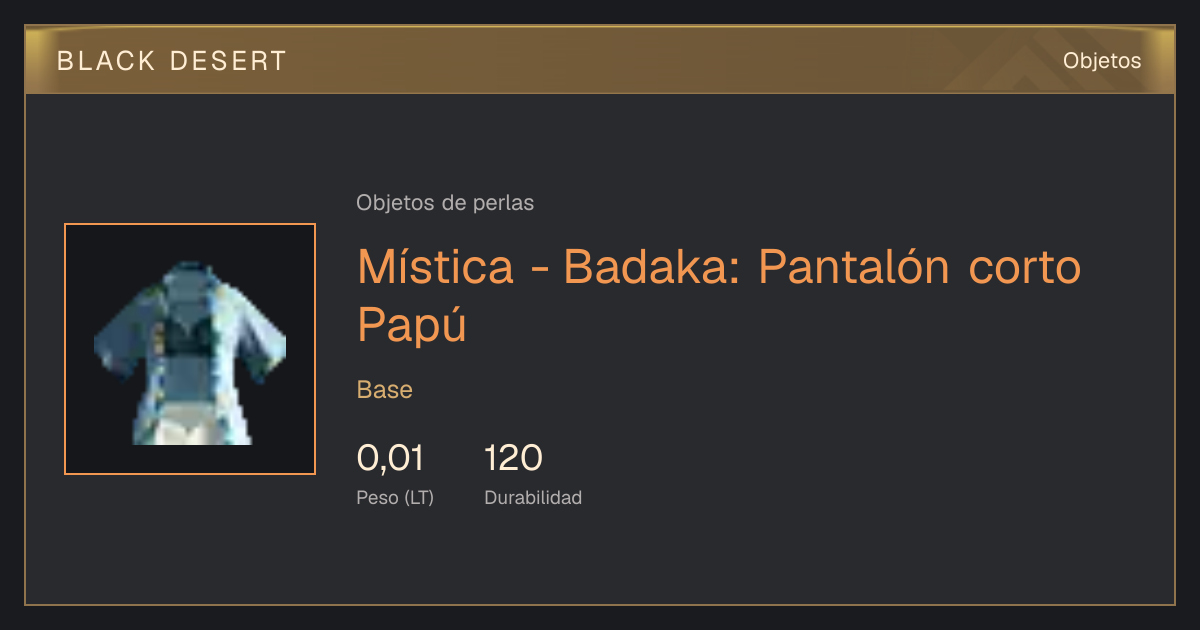
Task: Click the blue jacket's left sleeve in icon
Action: (x=115, y=335)
